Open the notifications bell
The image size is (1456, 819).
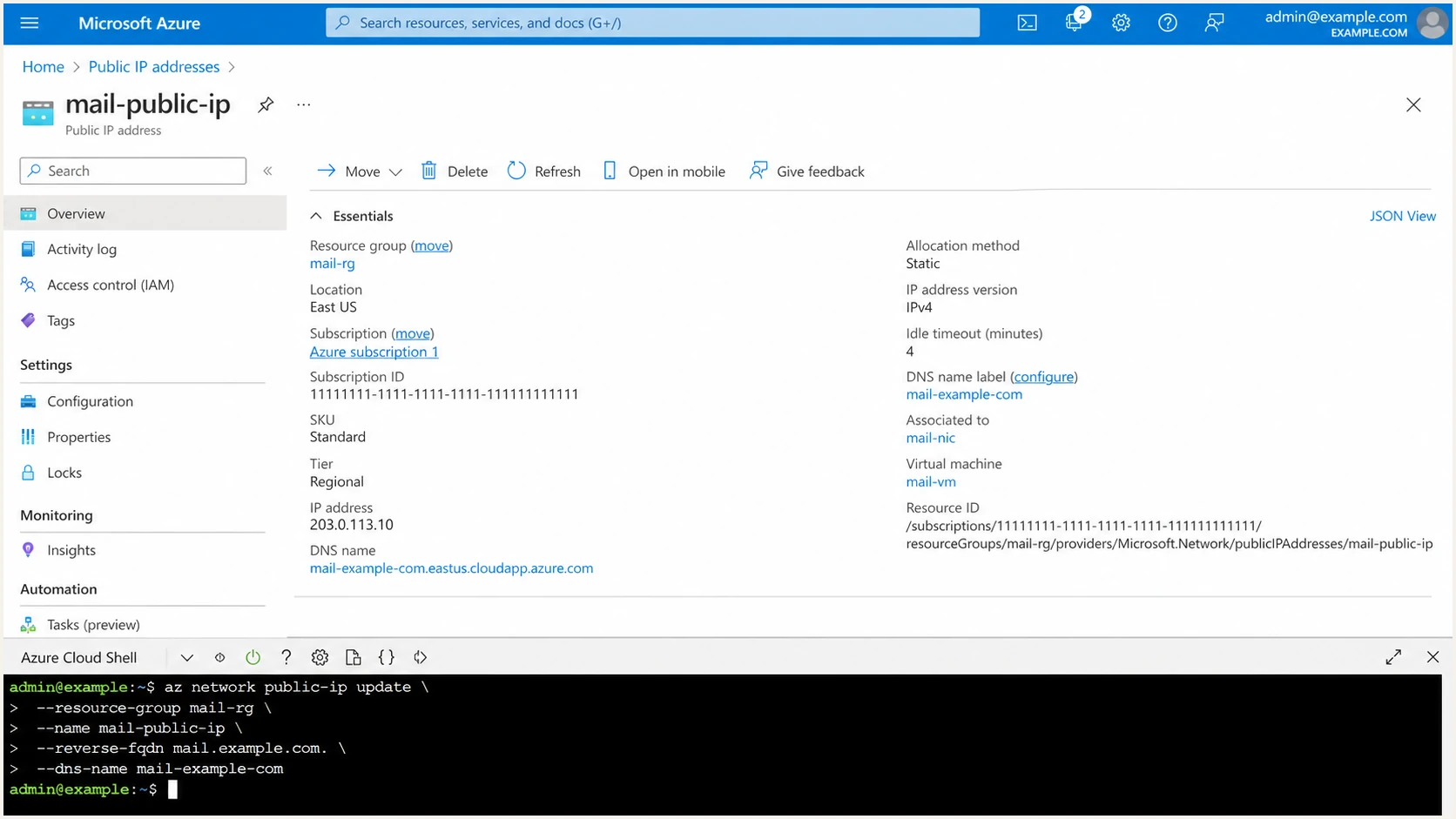(1075, 23)
